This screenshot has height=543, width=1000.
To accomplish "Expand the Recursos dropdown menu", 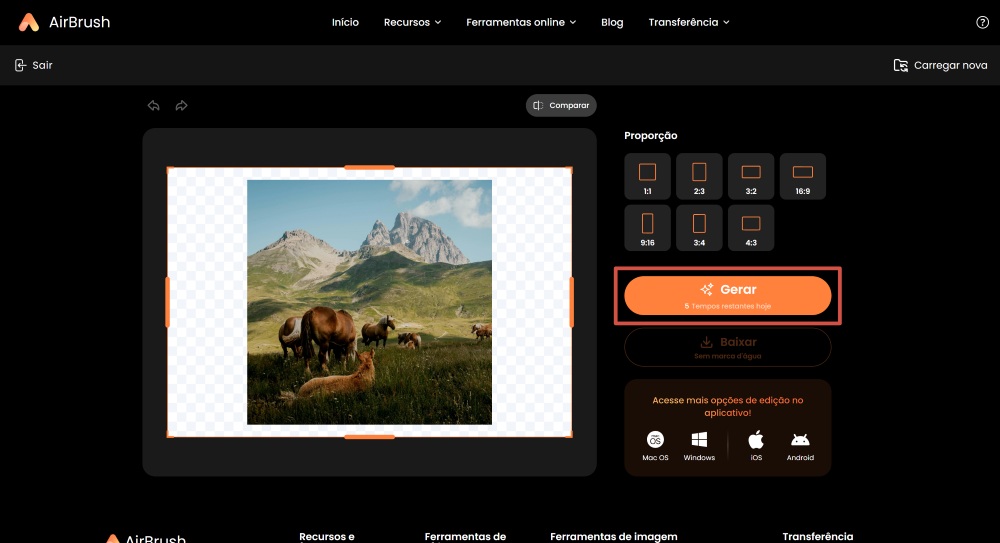I will point(412,22).
